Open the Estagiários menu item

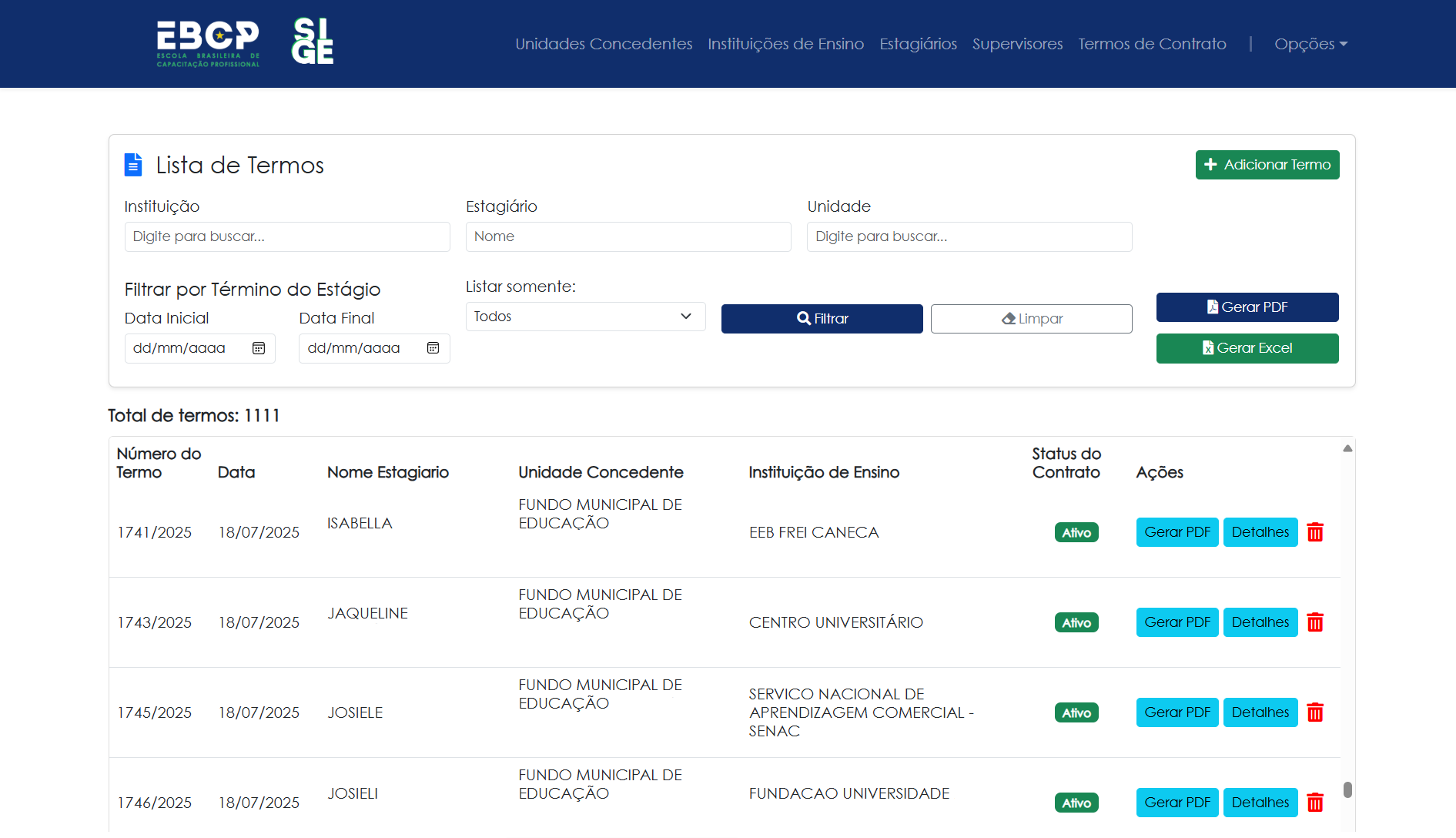pos(918,44)
